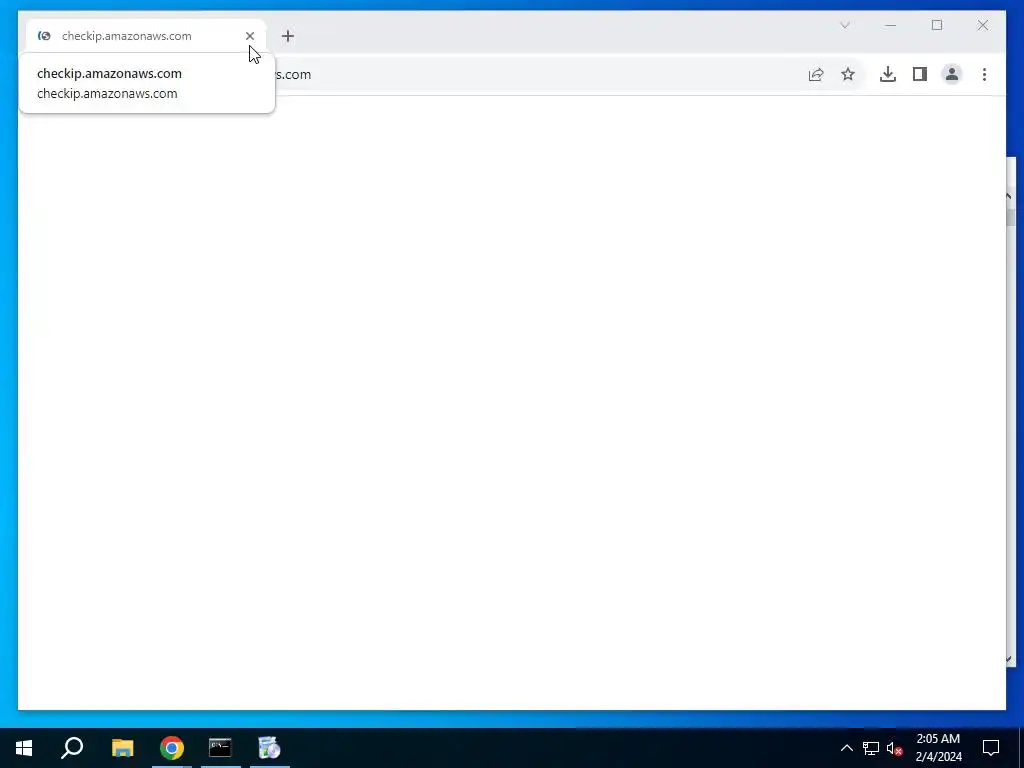Open the Windows Start menu
Screen dimensions: 1024x768
(24, 748)
